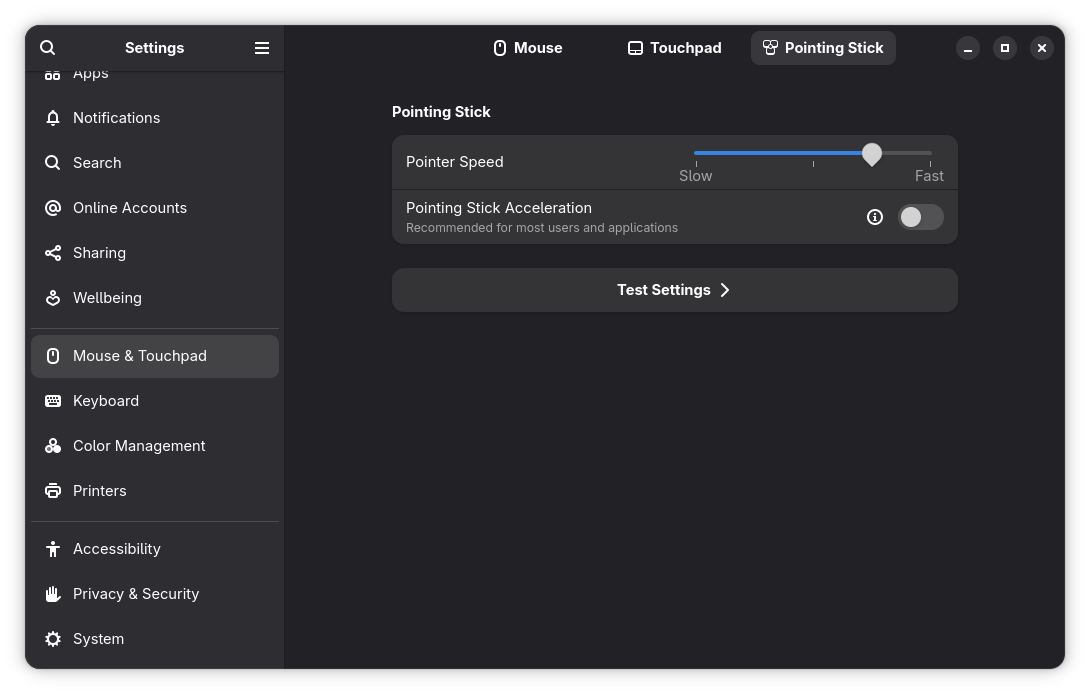Click the Keyboard icon in sidebar
Image resolution: width=1090 pixels, height=694 pixels.
(53, 401)
